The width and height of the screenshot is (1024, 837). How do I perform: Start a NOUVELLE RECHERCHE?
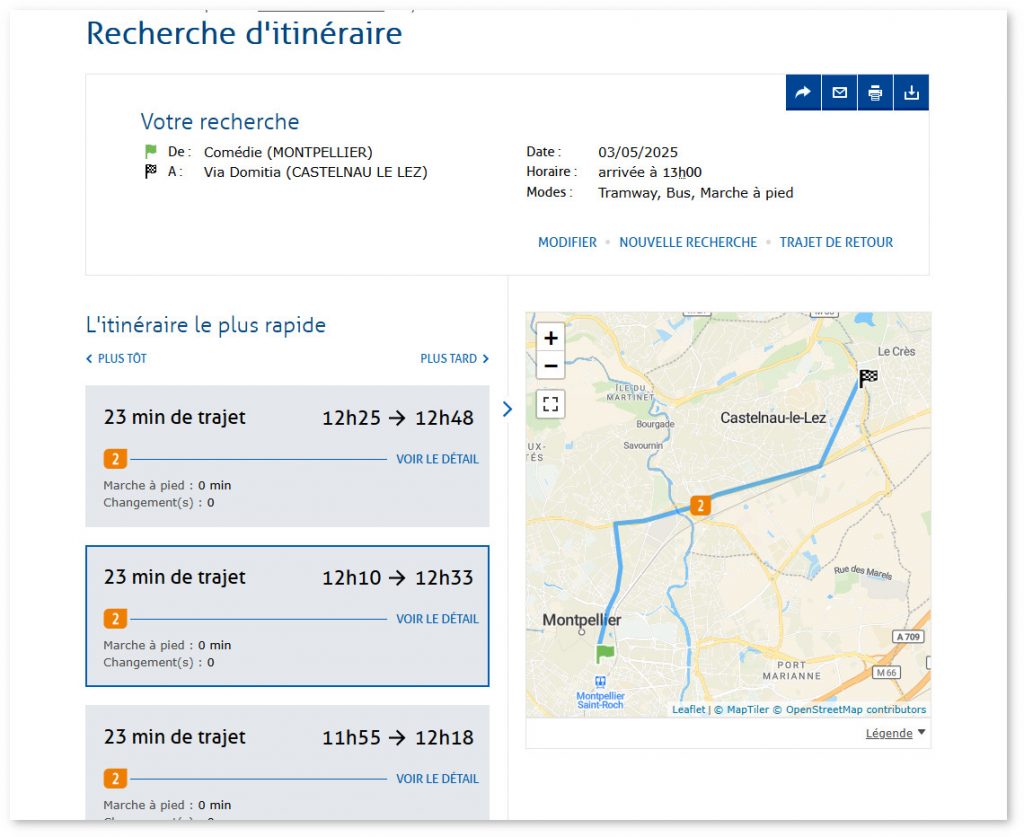[x=688, y=242]
